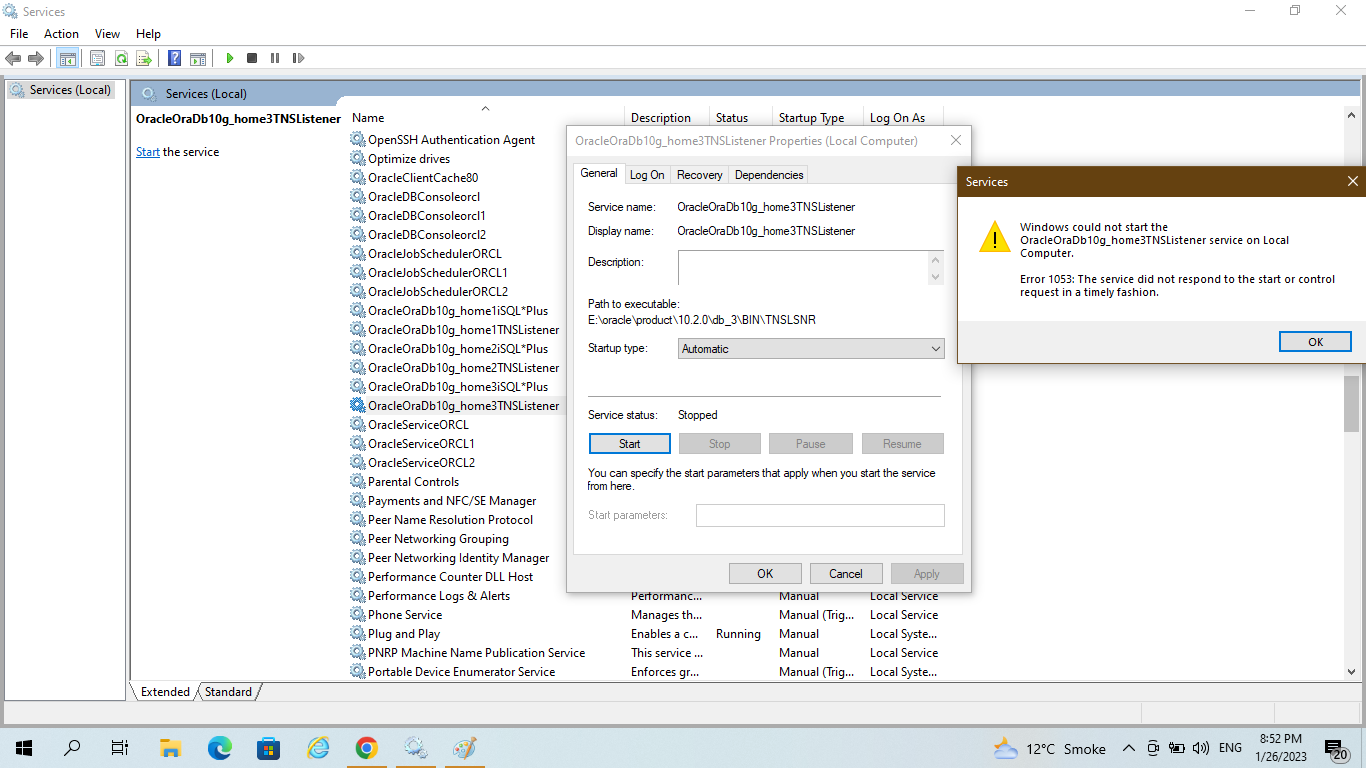Open the Startup type dropdown
Viewport: 1366px width, 768px height.
[811, 349]
